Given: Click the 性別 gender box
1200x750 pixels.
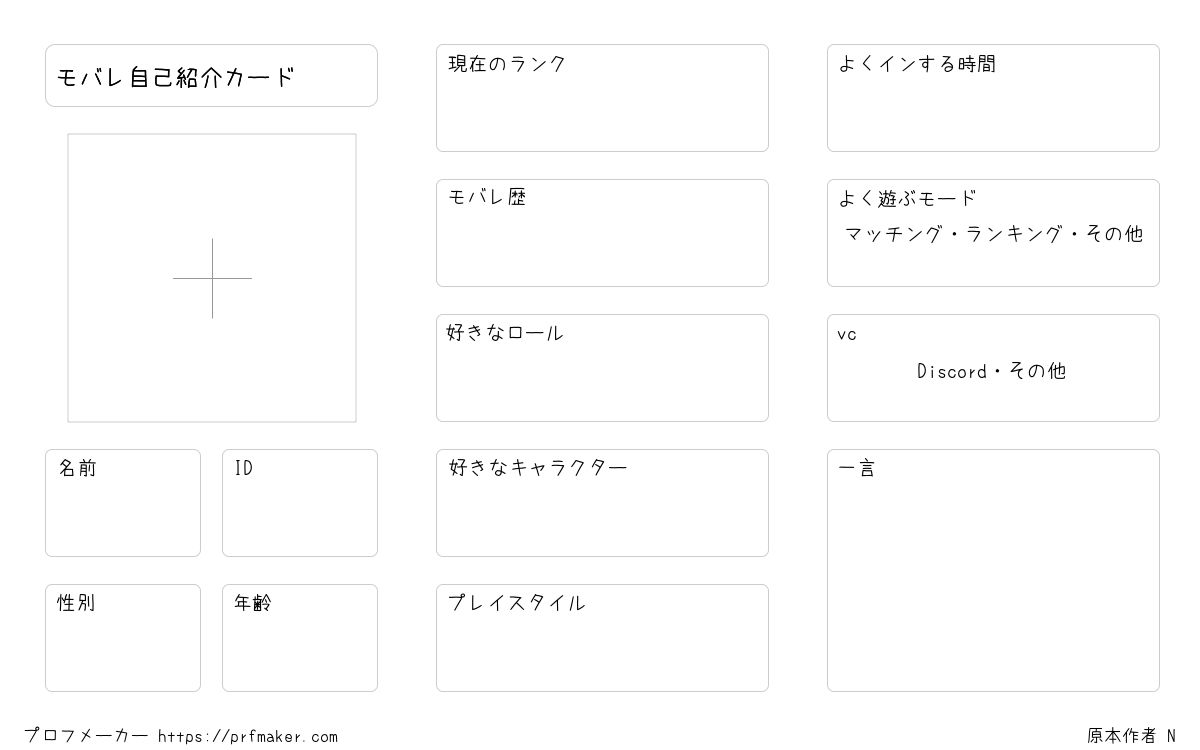Looking at the screenshot, I should [x=123, y=638].
